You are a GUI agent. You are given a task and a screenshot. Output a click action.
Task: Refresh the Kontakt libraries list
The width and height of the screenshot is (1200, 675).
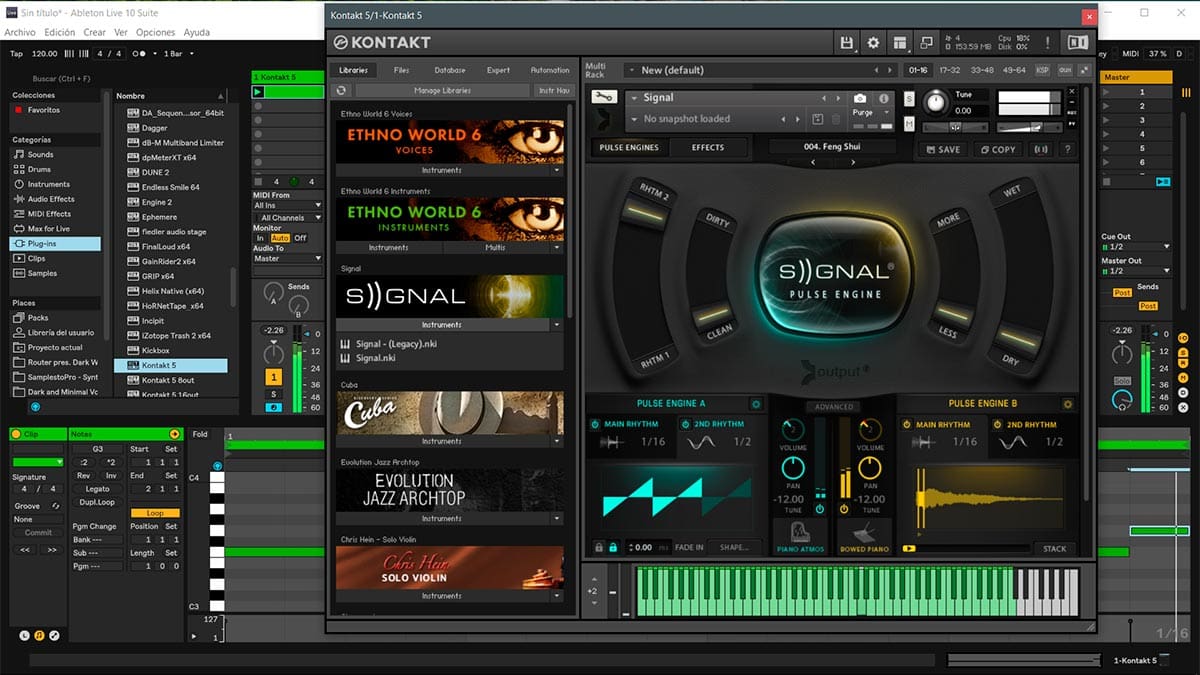pos(342,90)
